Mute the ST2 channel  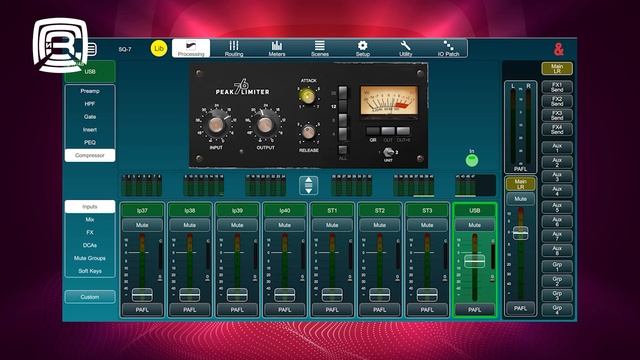[379, 225]
